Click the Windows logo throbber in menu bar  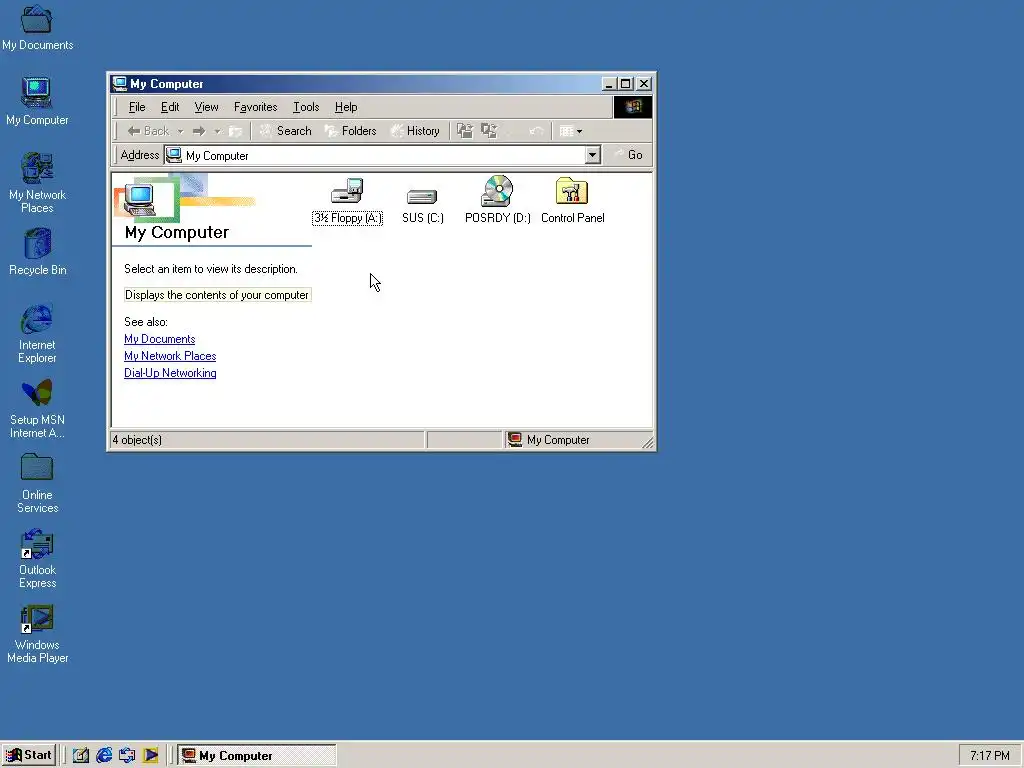tap(632, 107)
